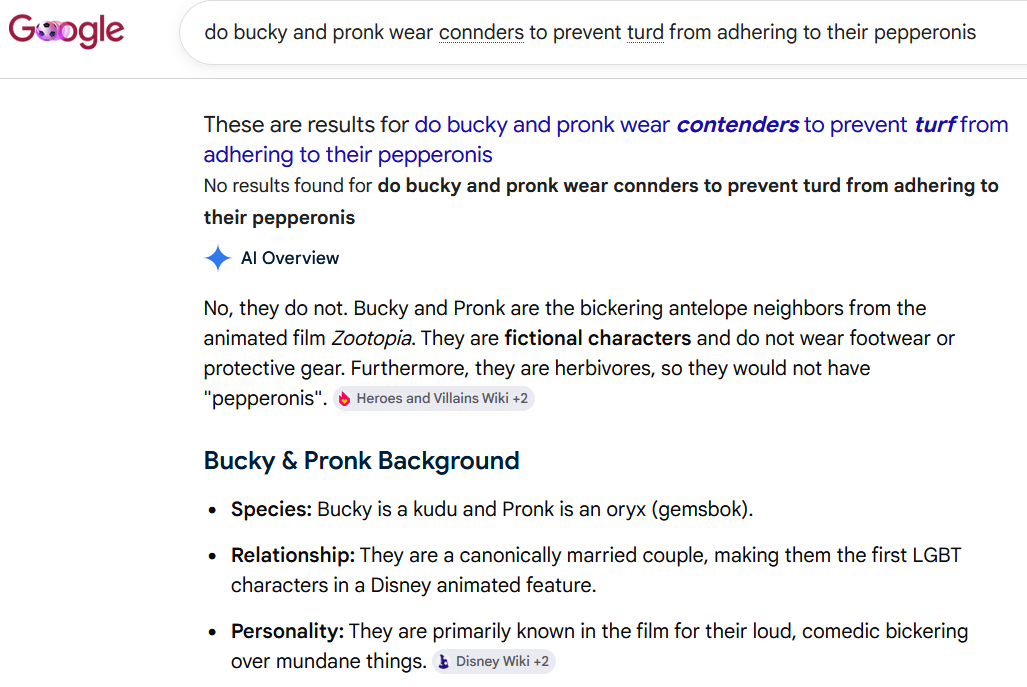Screen dimensions: 1027x687
Task: Open the Heroes and Villains Wiki +2 source chip
Action: pyautogui.click(x=434, y=399)
